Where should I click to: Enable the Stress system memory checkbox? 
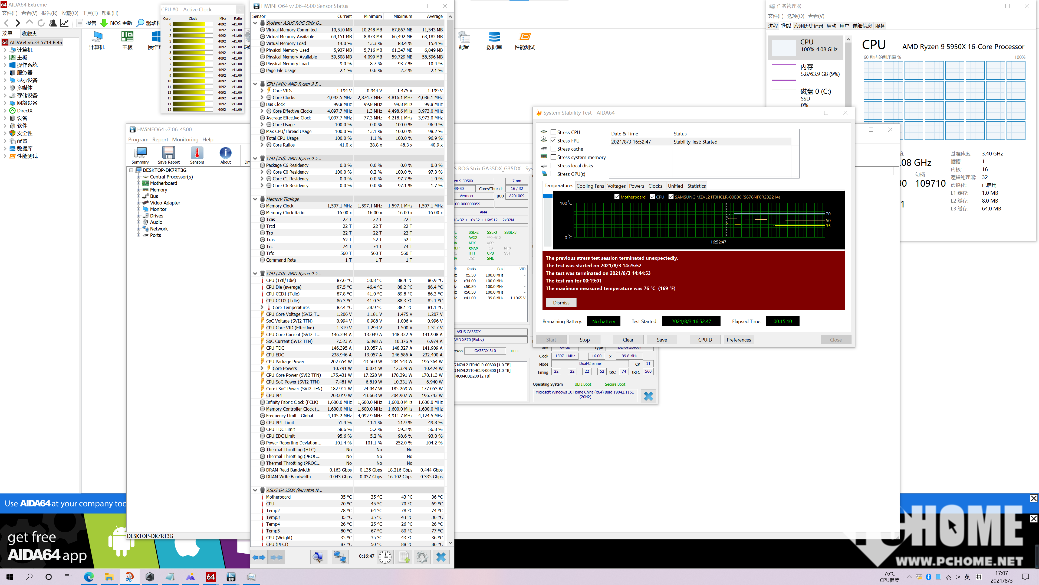coord(553,157)
